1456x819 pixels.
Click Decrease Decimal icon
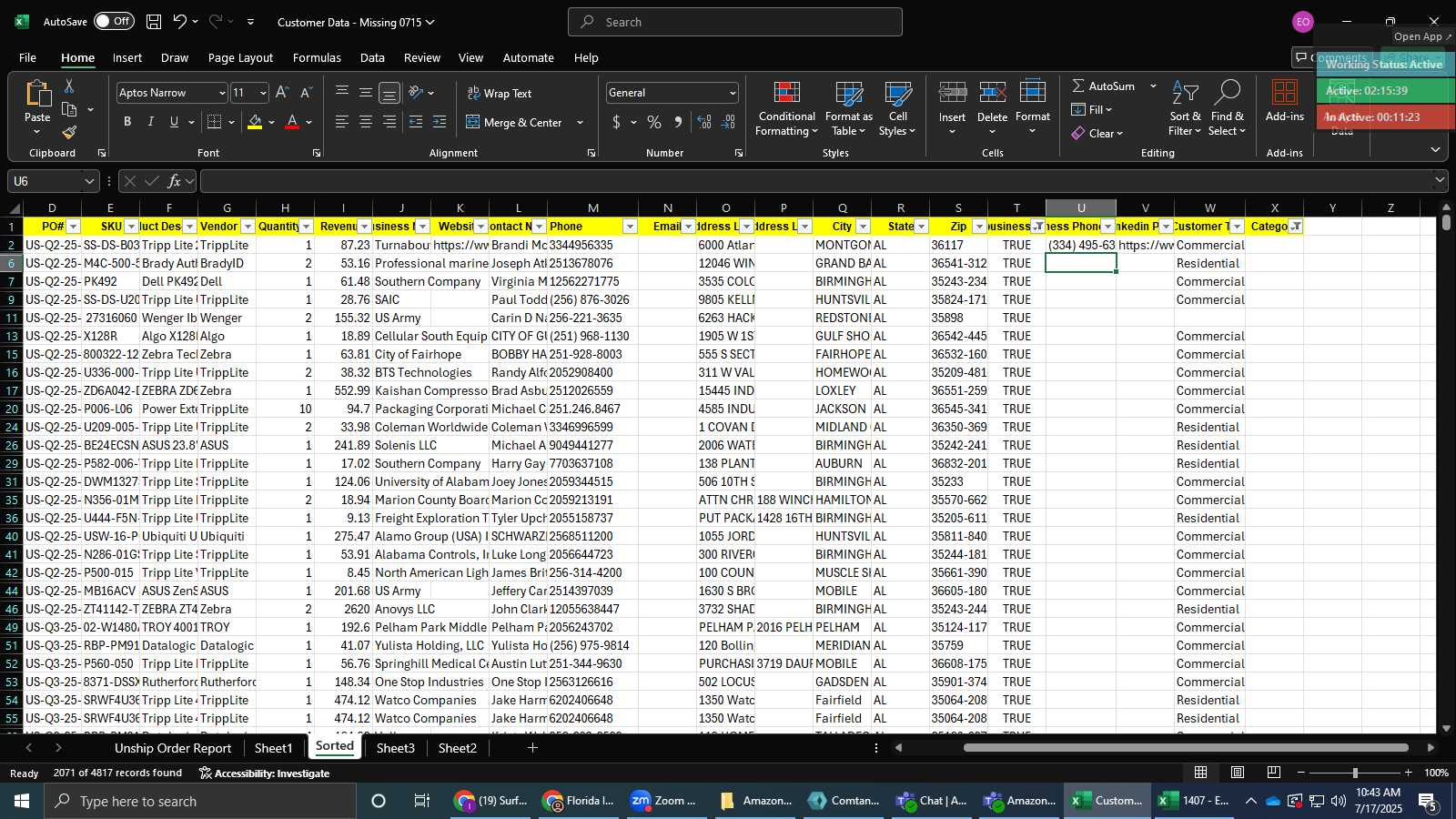(x=728, y=122)
